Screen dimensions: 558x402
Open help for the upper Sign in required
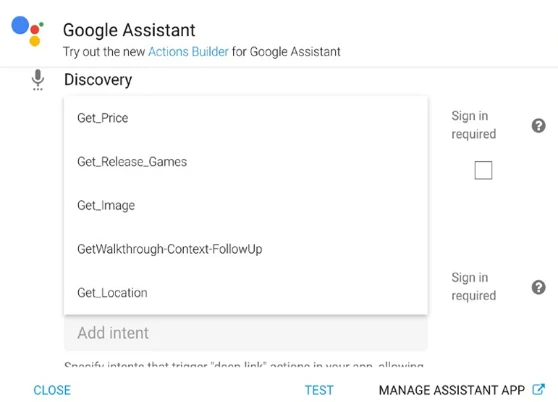tap(538, 126)
